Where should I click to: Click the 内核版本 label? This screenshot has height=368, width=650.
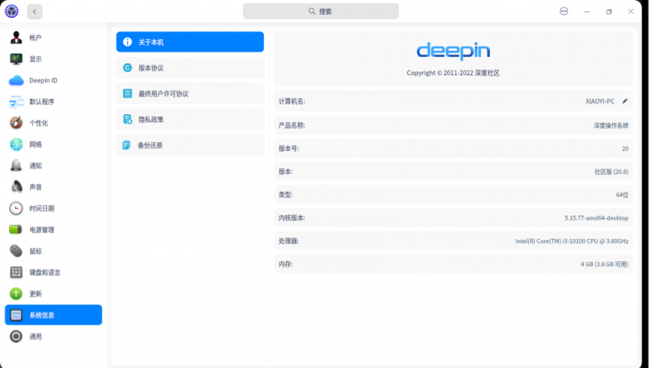click(x=292, y=218)
